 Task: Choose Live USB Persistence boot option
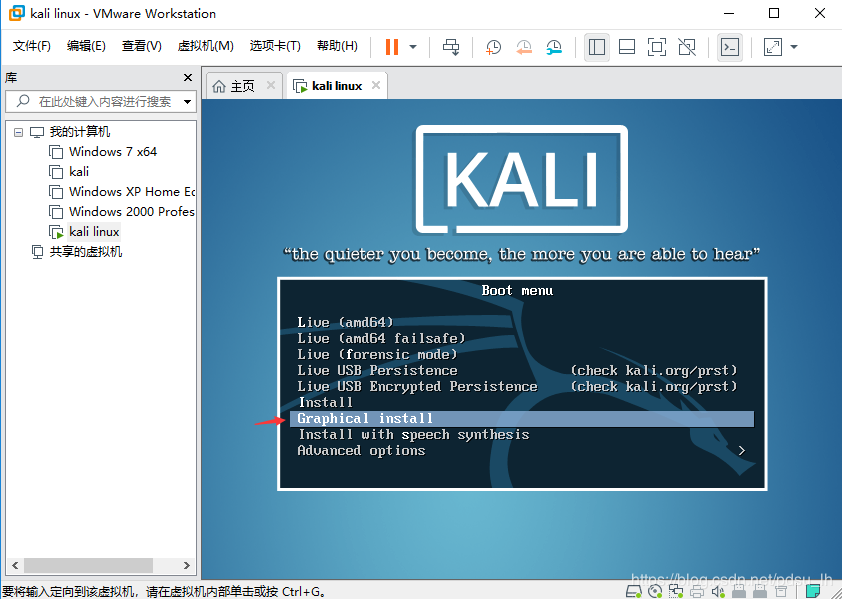378,371
